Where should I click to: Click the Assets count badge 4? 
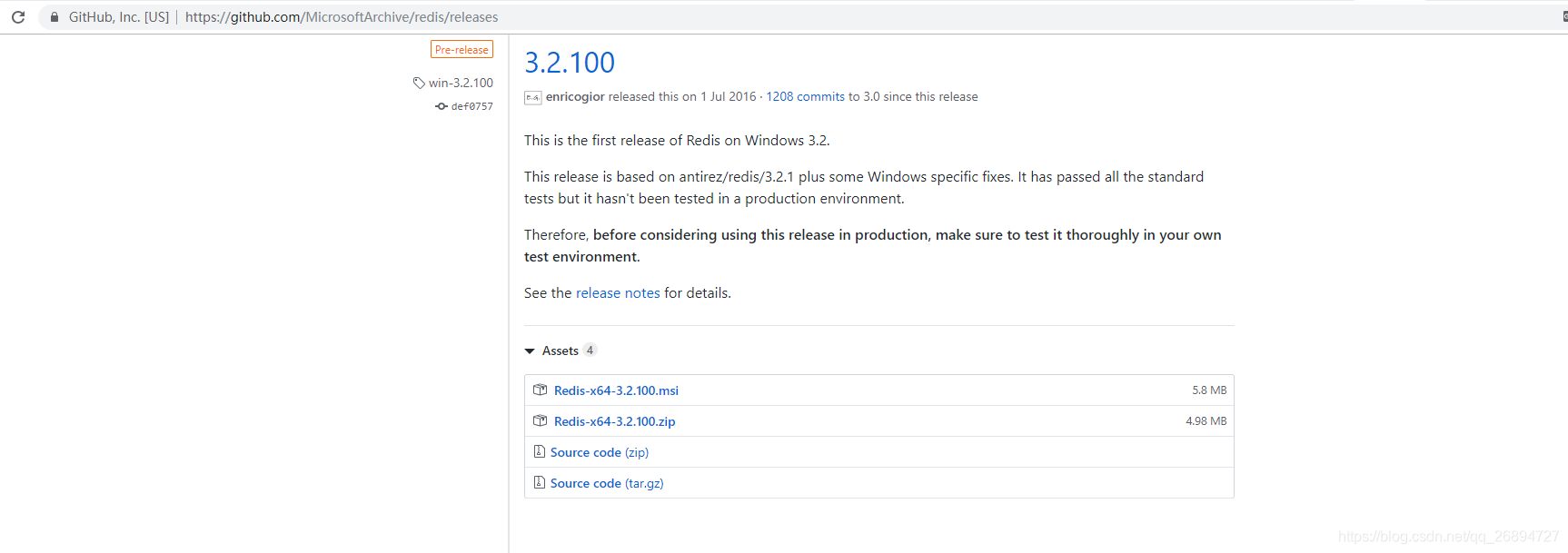pyautogui.click(x=590, y=351)
